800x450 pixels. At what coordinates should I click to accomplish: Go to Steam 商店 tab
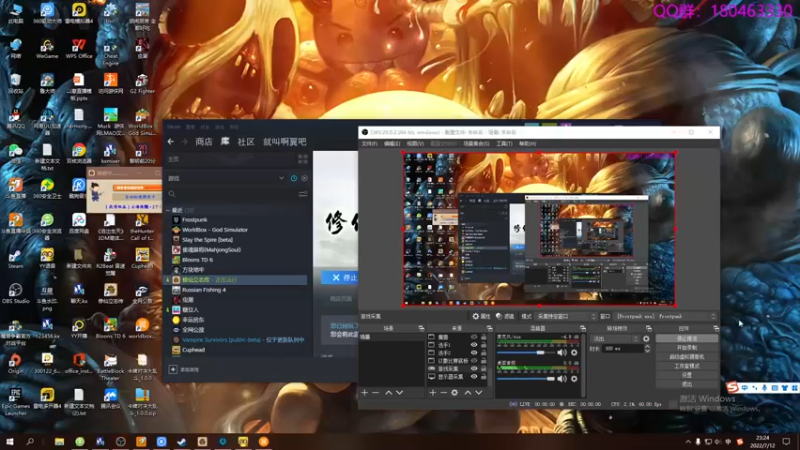[204, 142]
